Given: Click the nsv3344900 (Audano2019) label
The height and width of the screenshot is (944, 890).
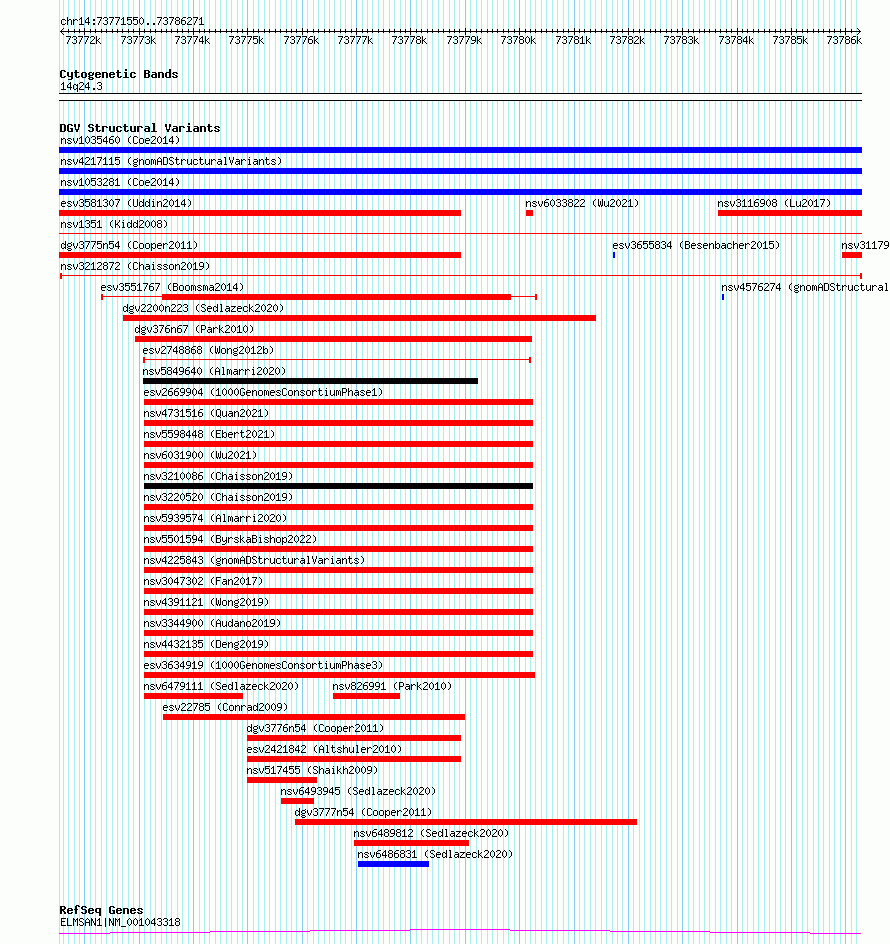Looking at the screenshot, I should pos(212,624).
